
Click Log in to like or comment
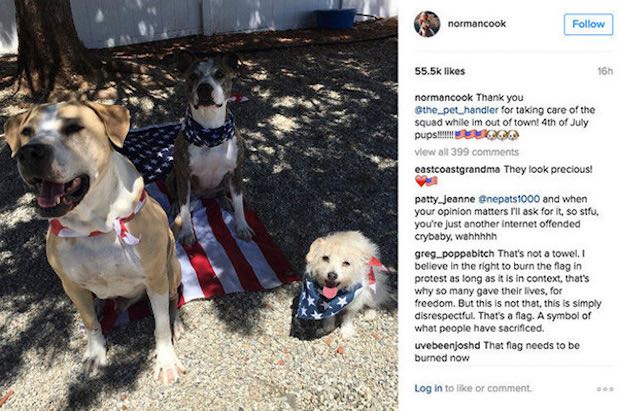point(428,389)
